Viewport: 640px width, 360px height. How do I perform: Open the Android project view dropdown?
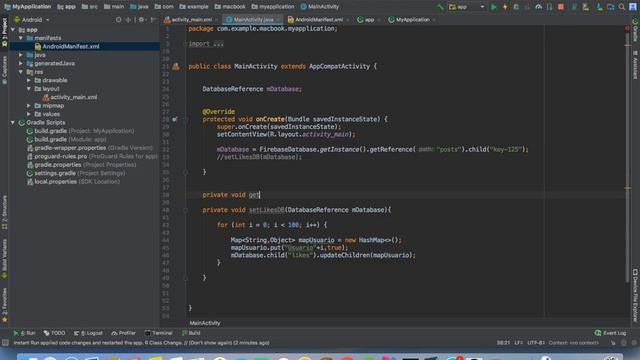pyautogui.click(x=32, y=20)
